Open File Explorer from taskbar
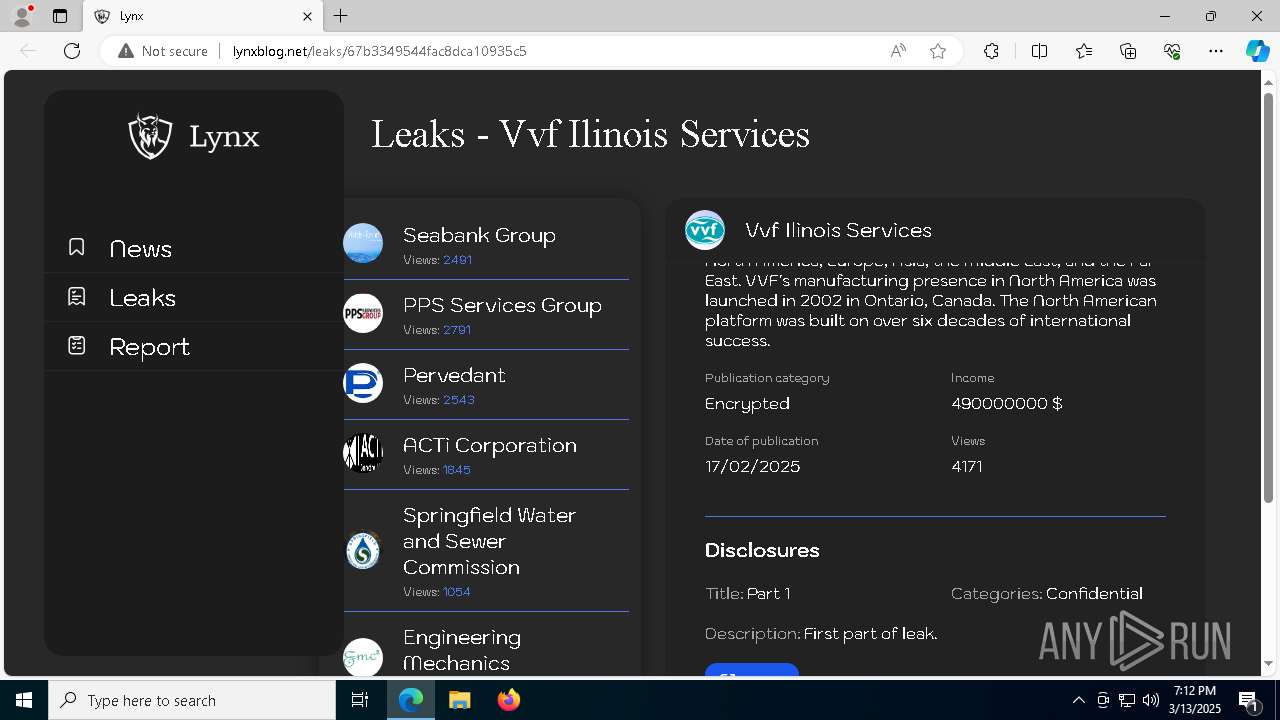The height and width of the screenshot is (720, 1280). click(x=459, y=700)
